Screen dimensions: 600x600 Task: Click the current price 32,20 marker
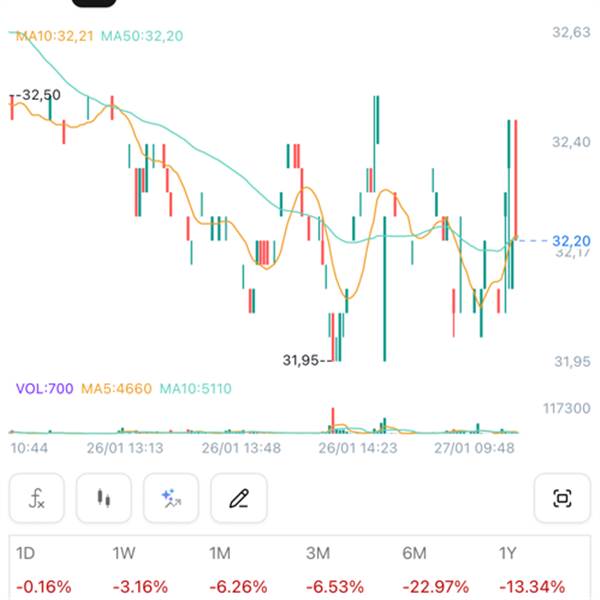[x=571, y=240]
